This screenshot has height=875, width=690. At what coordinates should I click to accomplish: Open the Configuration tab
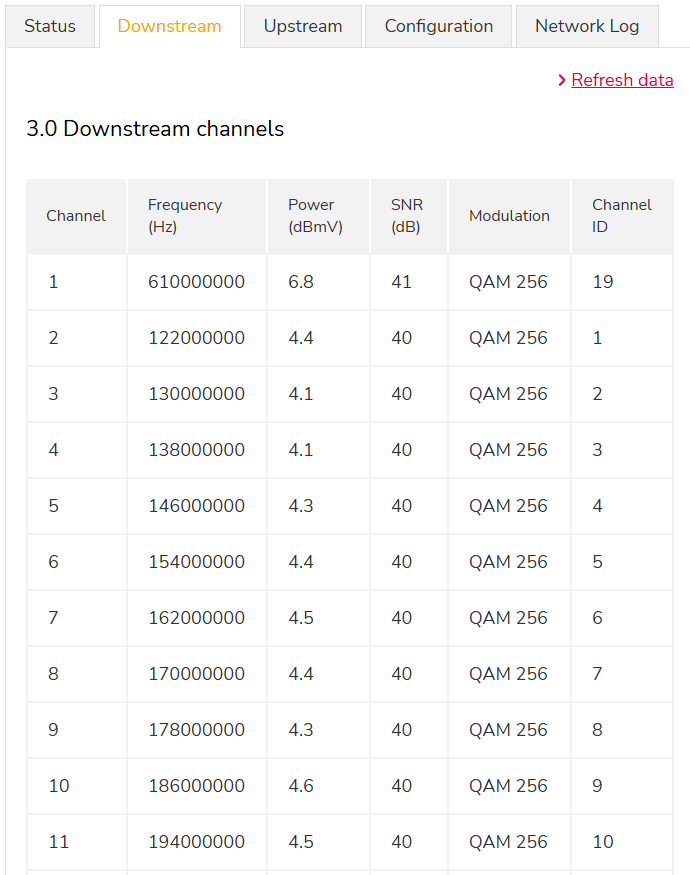coord(438,27)
